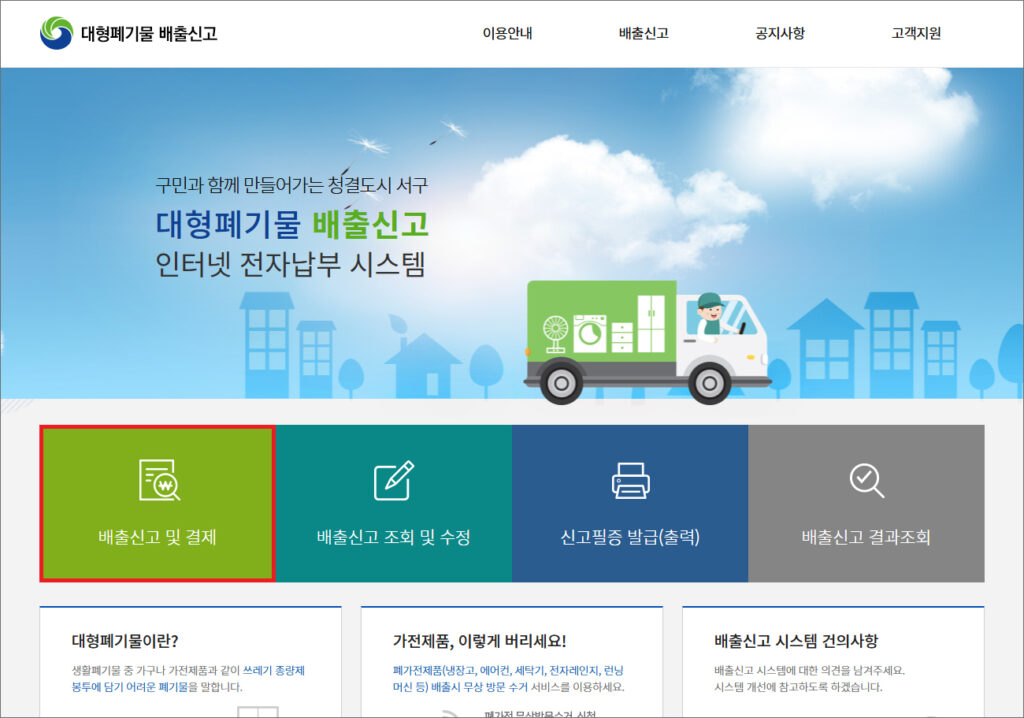Viewport: 1024px width, 718px height.
Task: Open the 배출신고 결과조회 label
Action: tap(866, 538)
